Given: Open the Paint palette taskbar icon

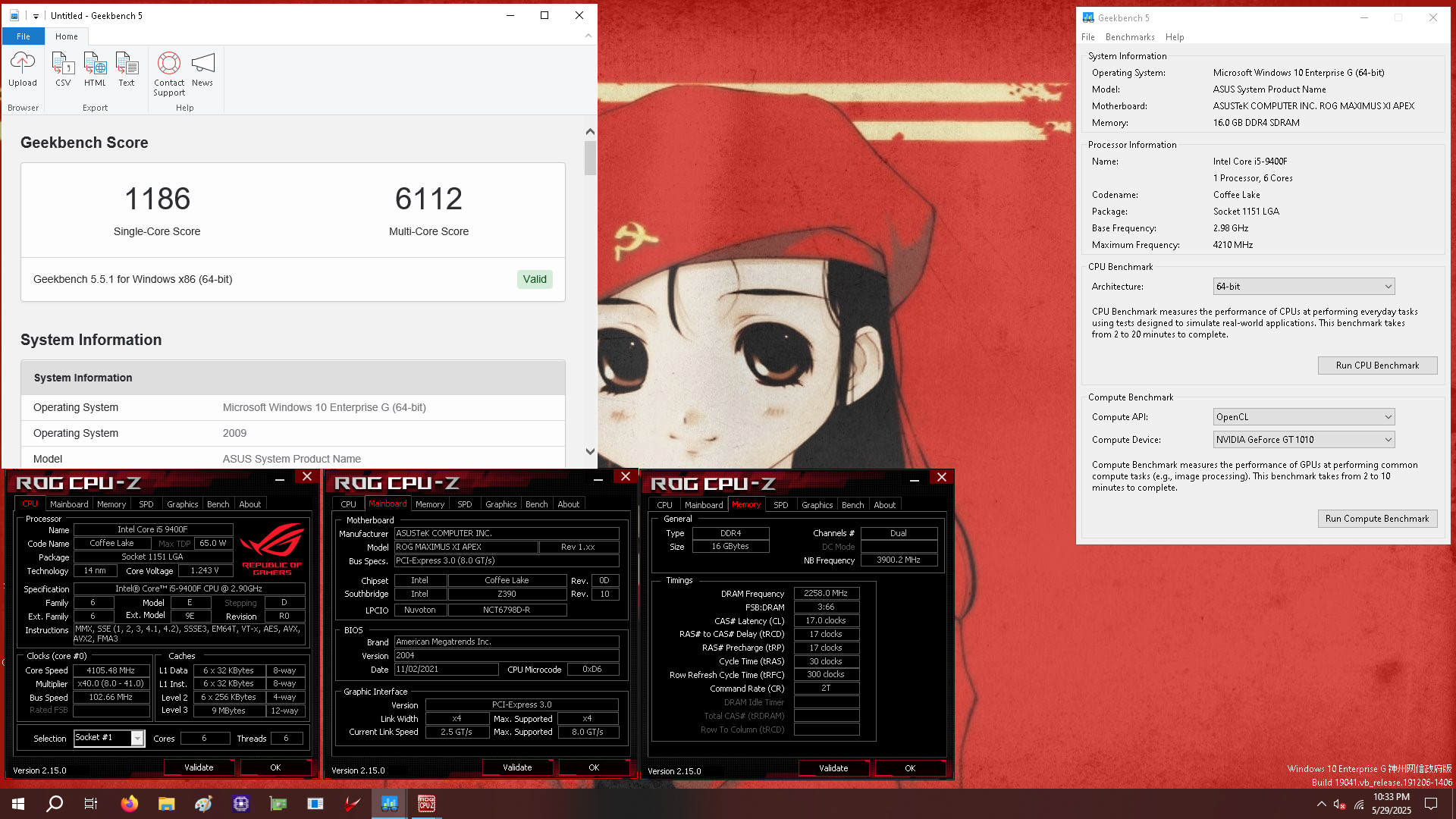Looking at the screenshot, I should coord(203,804).
